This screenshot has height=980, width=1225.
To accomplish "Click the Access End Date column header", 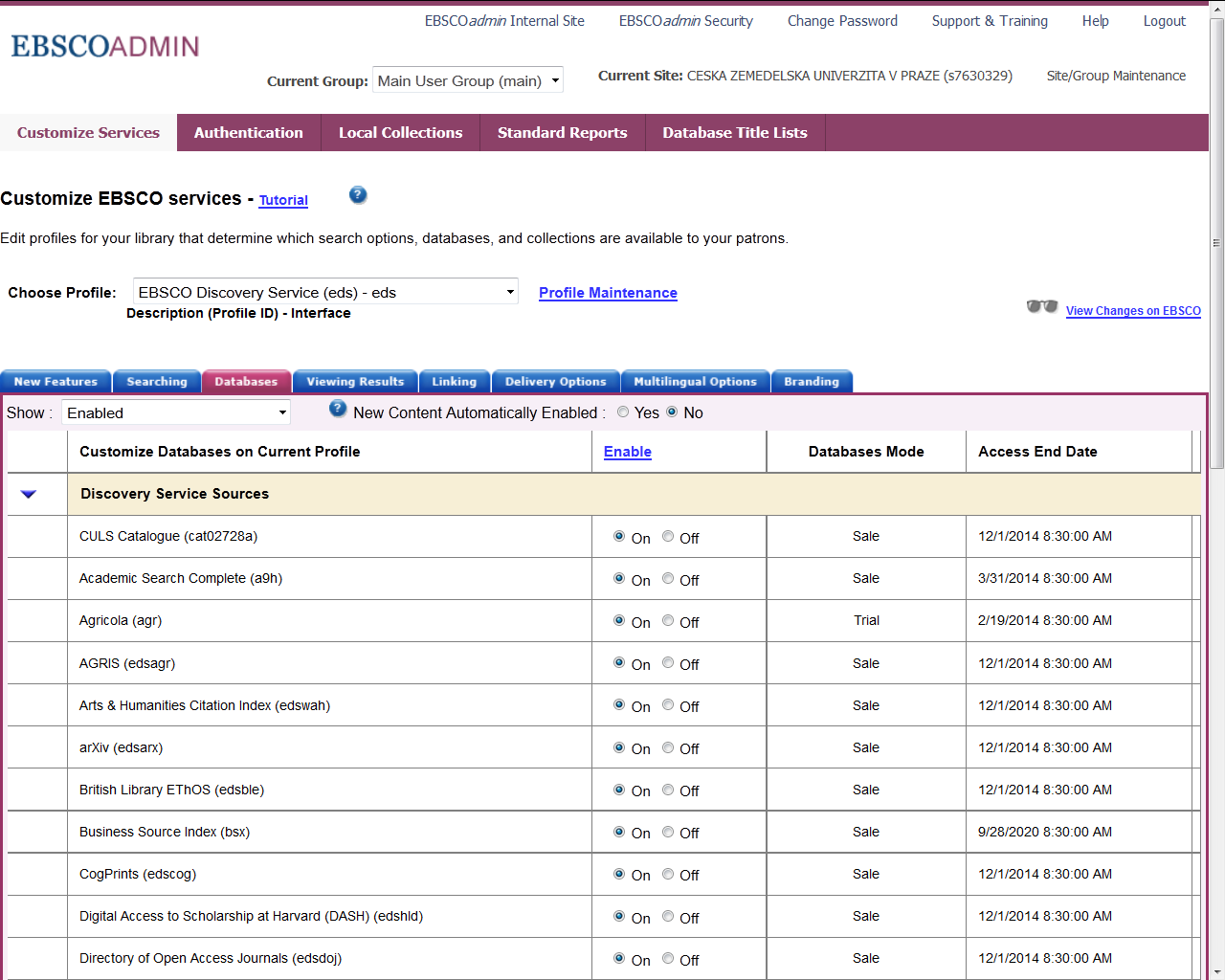I will click(1037, 452).
